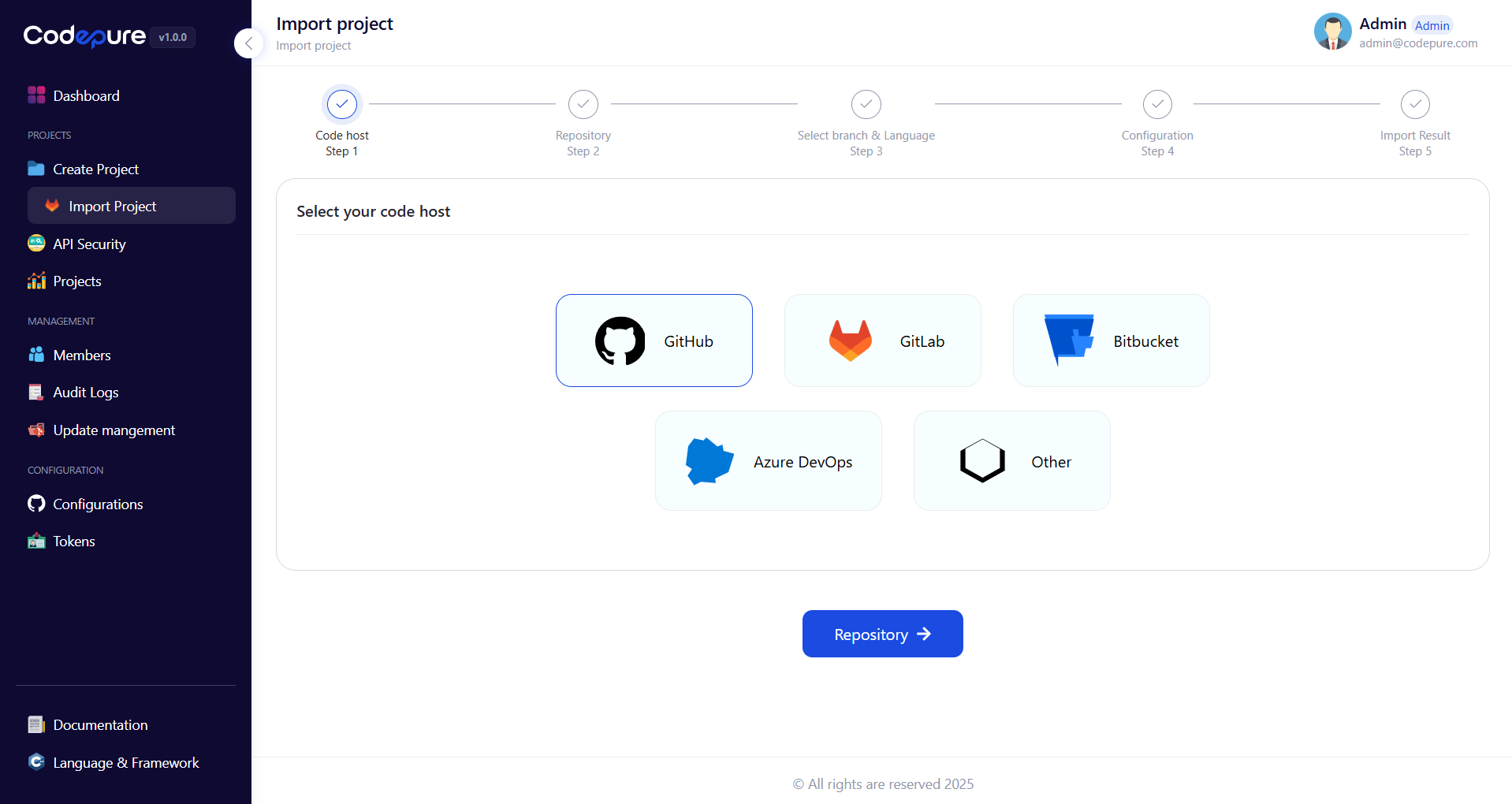Click the Projects chart icon

point(36,281)
